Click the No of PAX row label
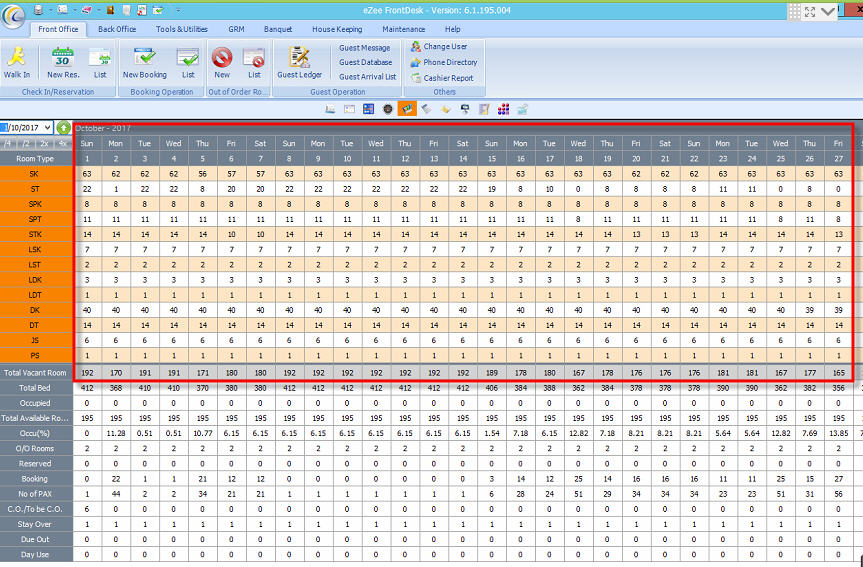This screenshot has width=863, height=567. (35, 494)
